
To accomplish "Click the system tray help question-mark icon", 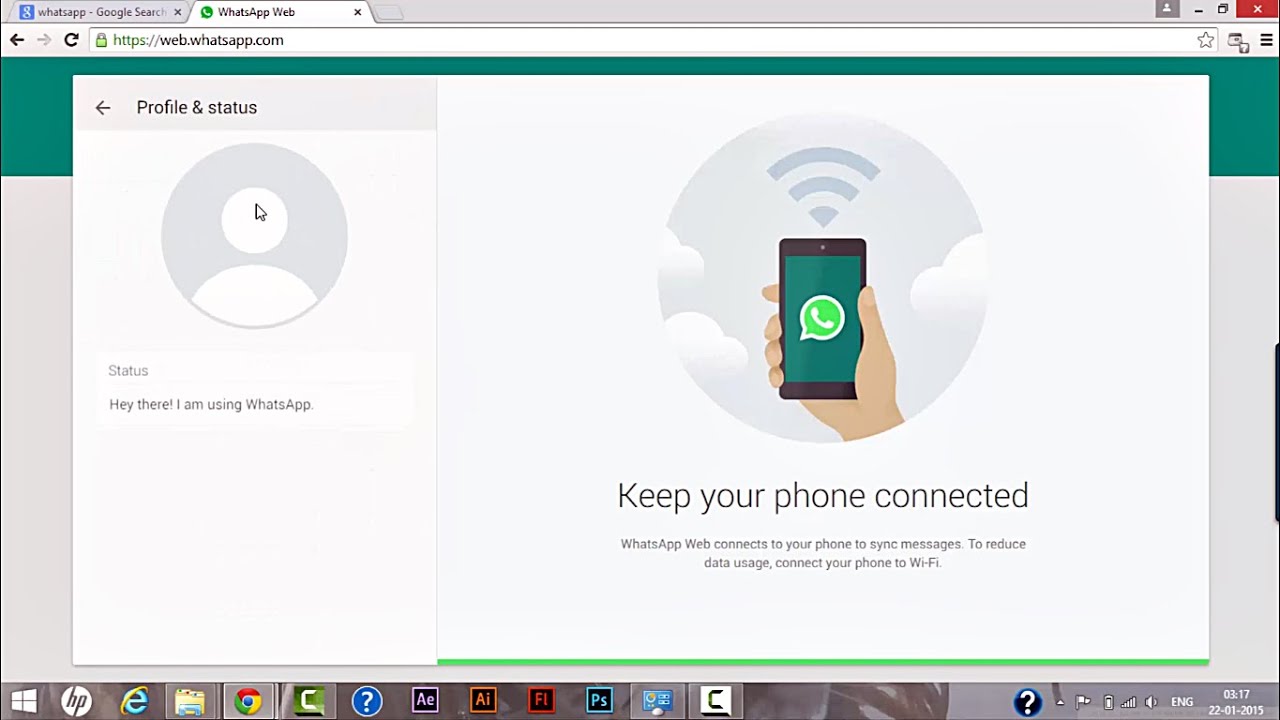I will pyautogui.click(x=1027, y=702).
